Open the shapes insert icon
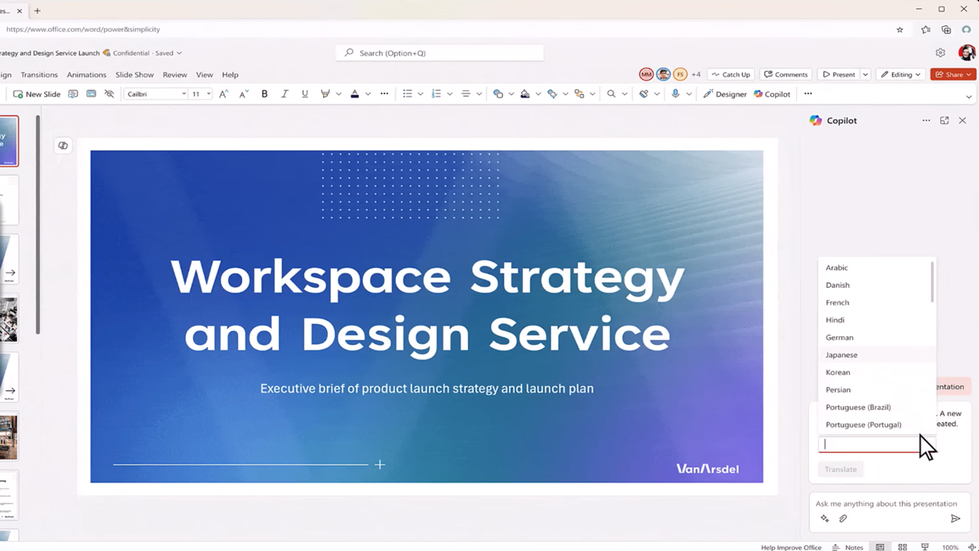This screenshot has width=979, height=551. click(x=498, y=94)
